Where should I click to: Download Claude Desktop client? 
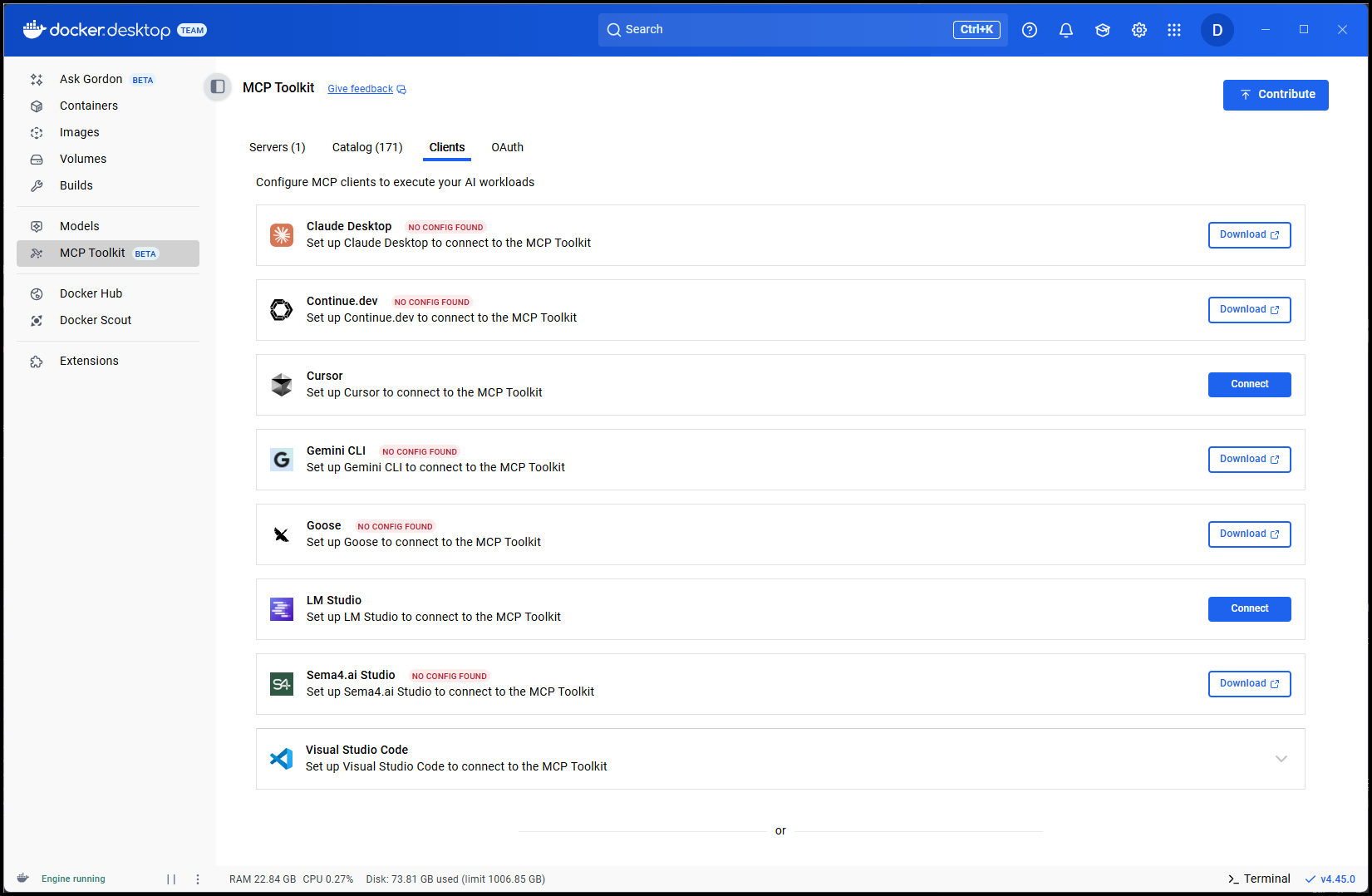pos(1249,234)
